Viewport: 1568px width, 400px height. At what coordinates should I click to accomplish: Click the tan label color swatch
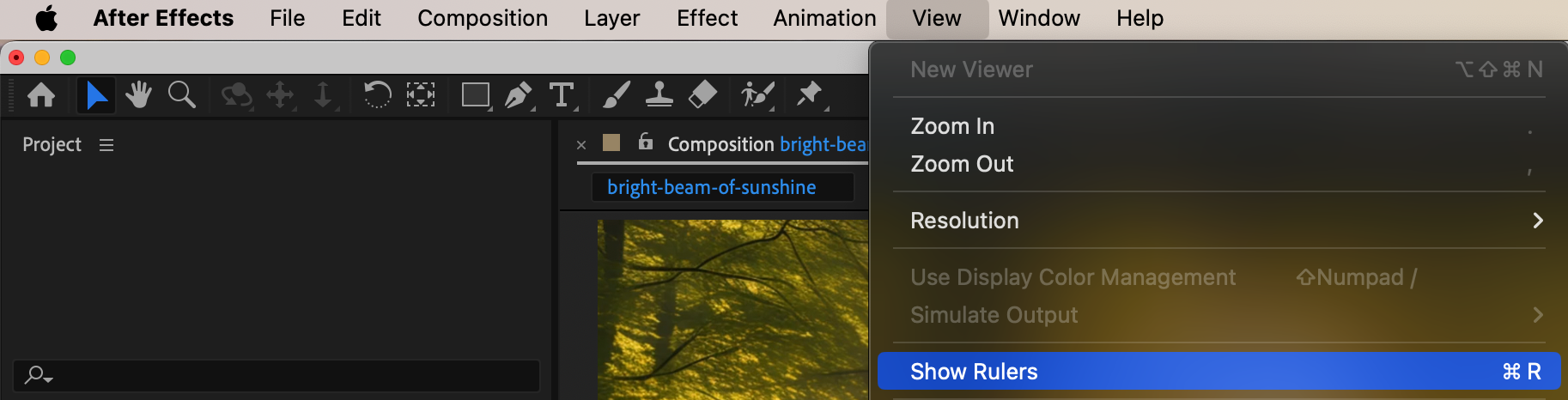pyautogui.click(x=611, y=142)
